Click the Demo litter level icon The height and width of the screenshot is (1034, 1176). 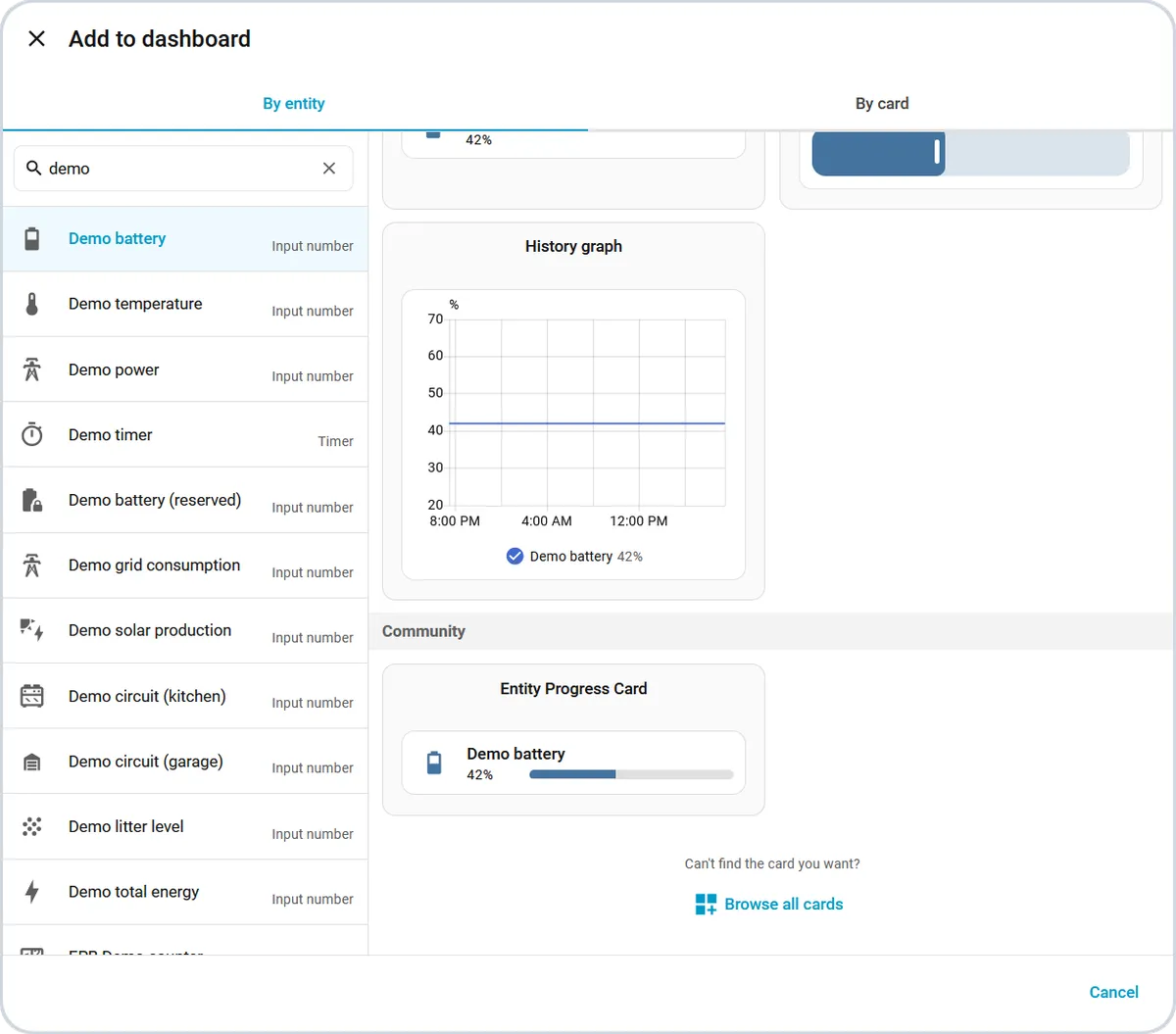click(x=32, y=826)
